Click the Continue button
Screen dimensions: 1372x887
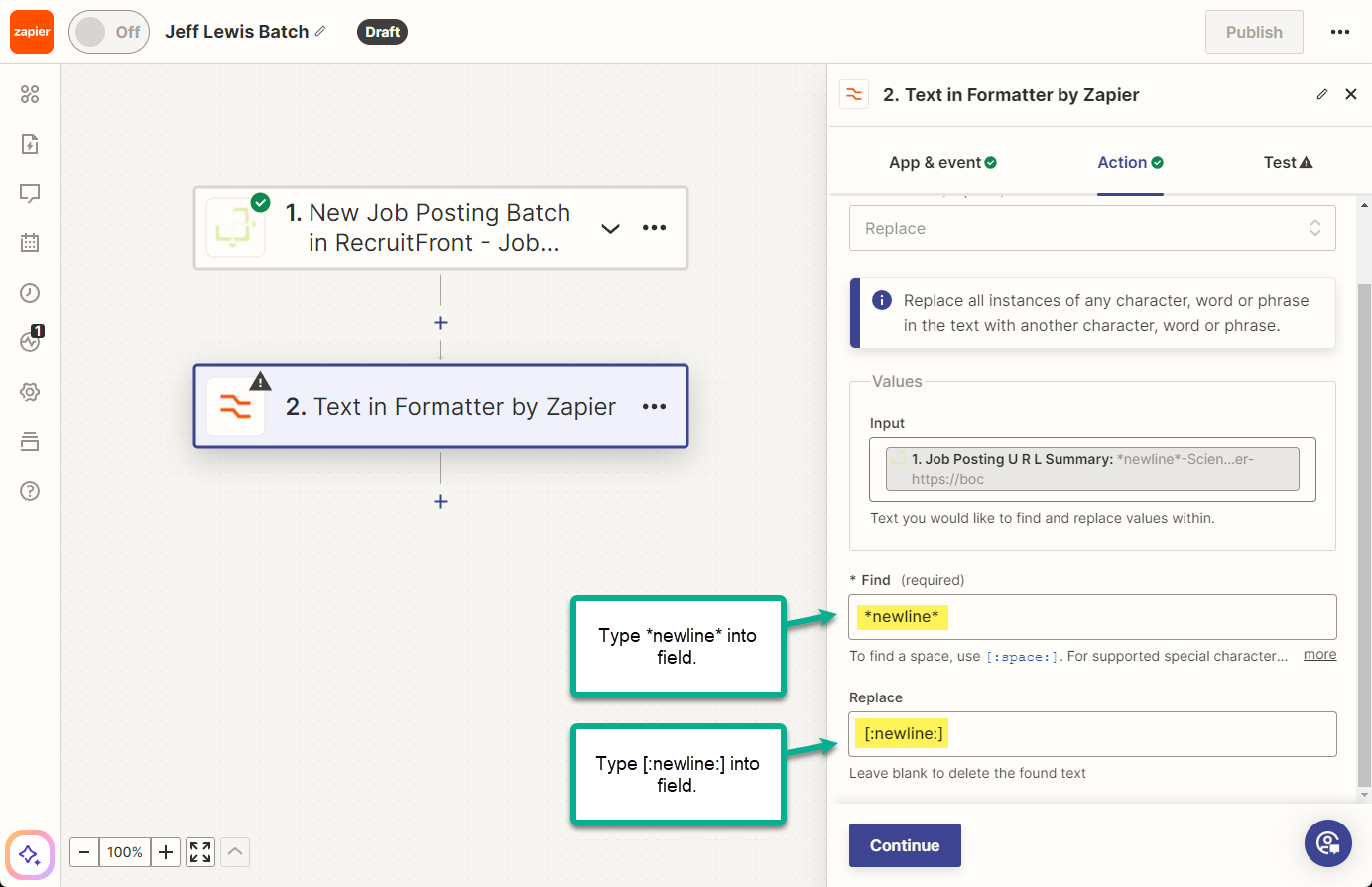[905, 845]
